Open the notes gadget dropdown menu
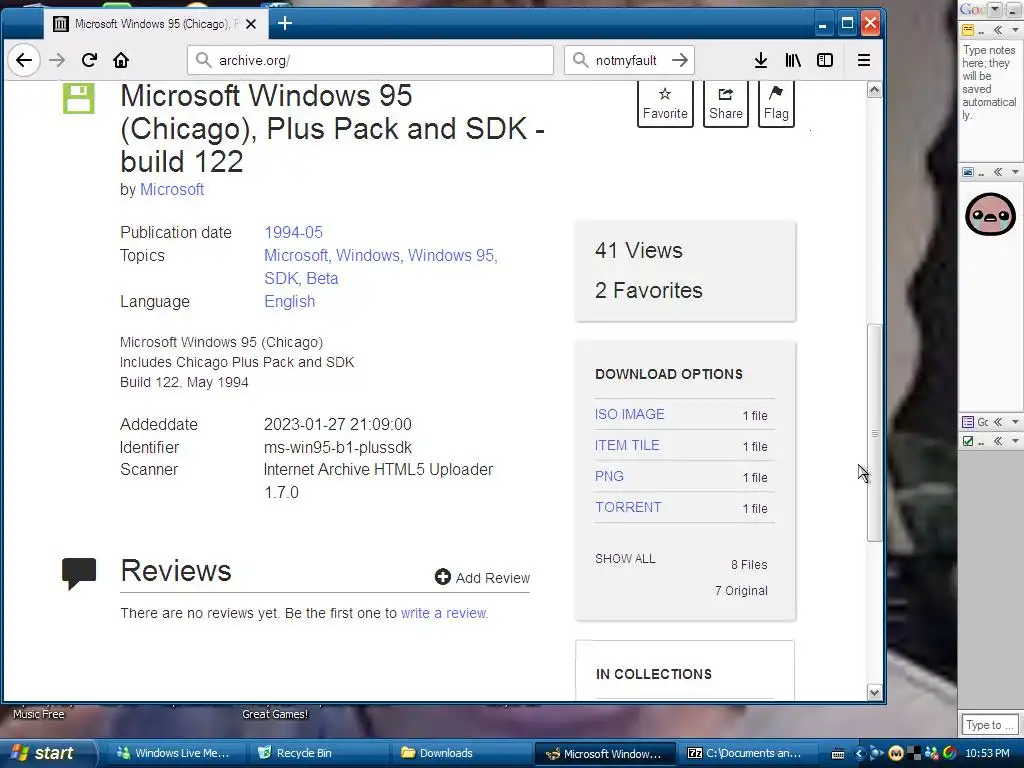1024x768 pixels. click(x=1015, y=30)
